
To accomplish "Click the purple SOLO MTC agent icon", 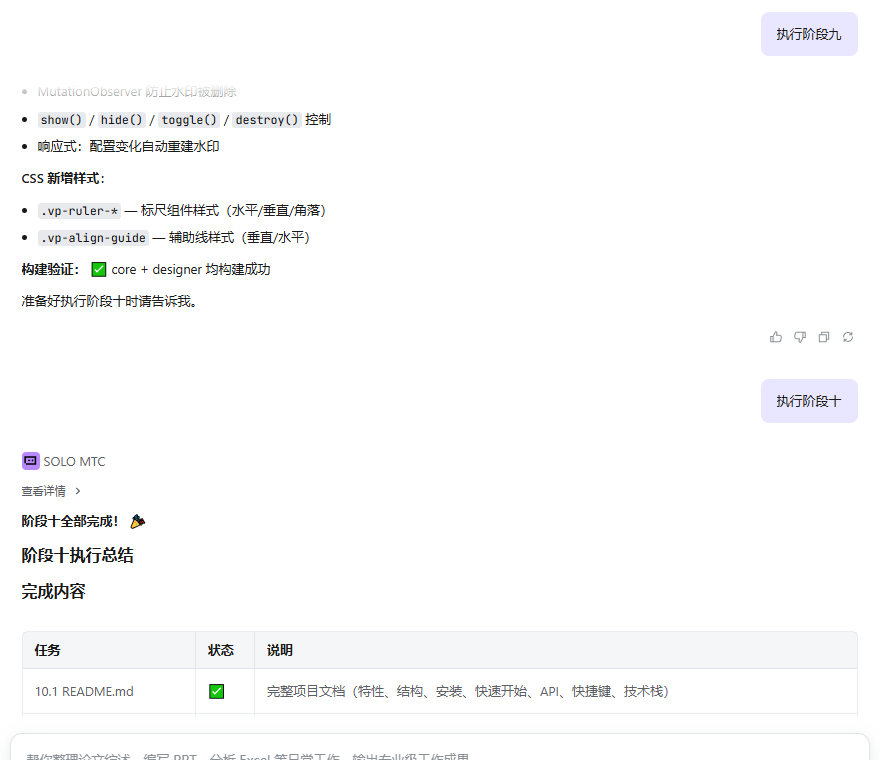I will 31,461.
